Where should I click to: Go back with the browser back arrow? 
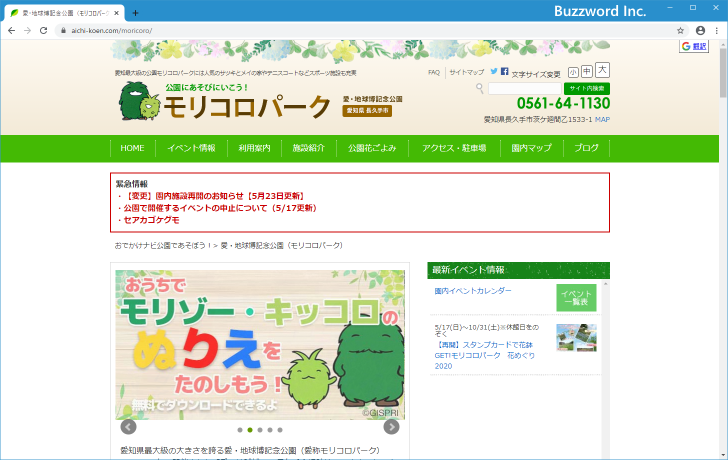(x=12, y=31)
